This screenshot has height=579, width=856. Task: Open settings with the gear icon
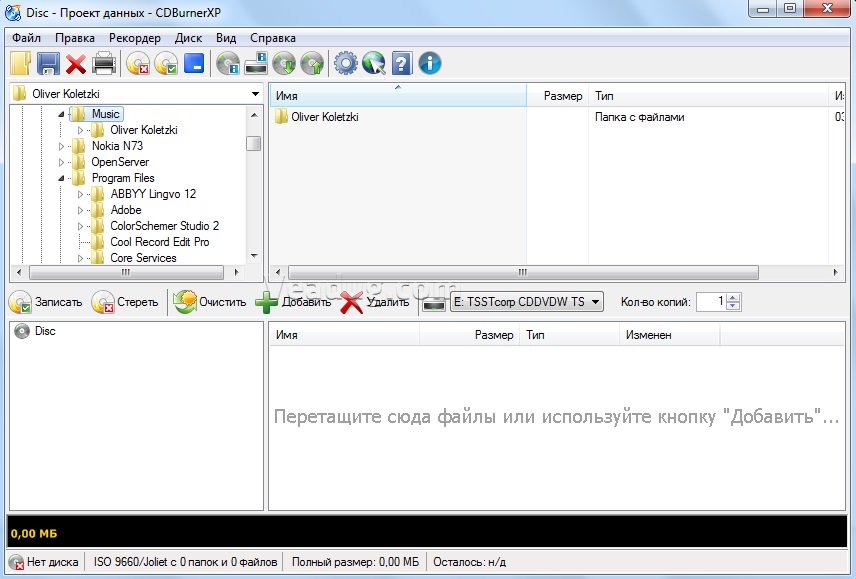click(x=346, y=63)
